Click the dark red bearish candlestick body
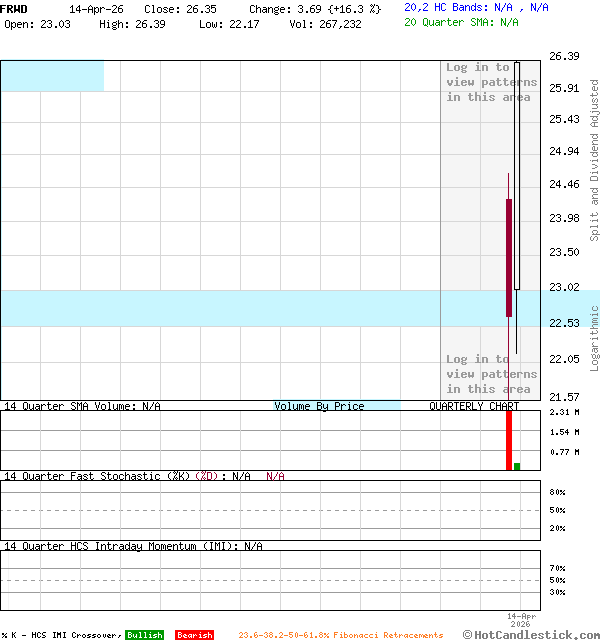The image size is (600, 640). [509, 258]
